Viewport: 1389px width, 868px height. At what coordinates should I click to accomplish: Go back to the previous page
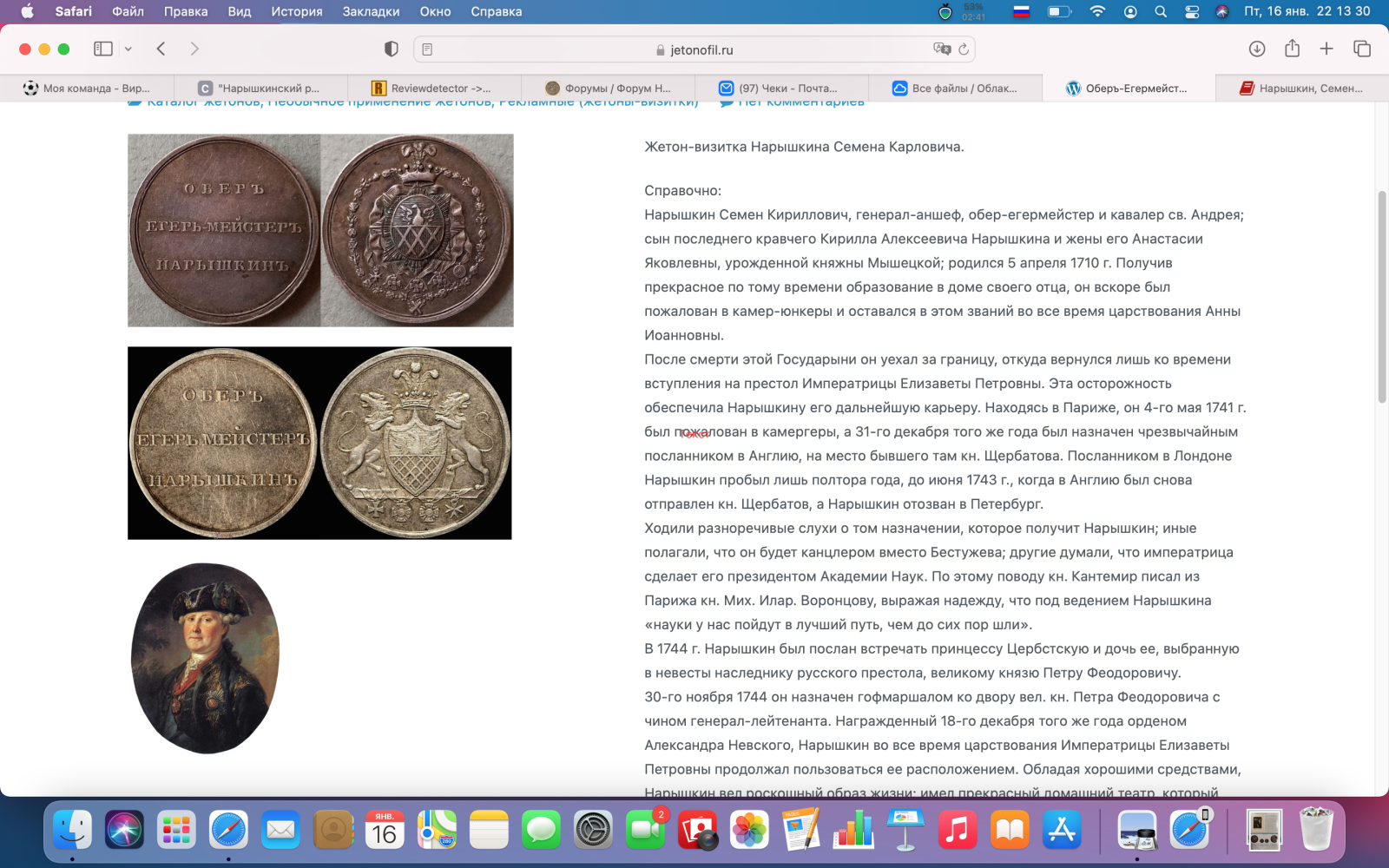161,49
